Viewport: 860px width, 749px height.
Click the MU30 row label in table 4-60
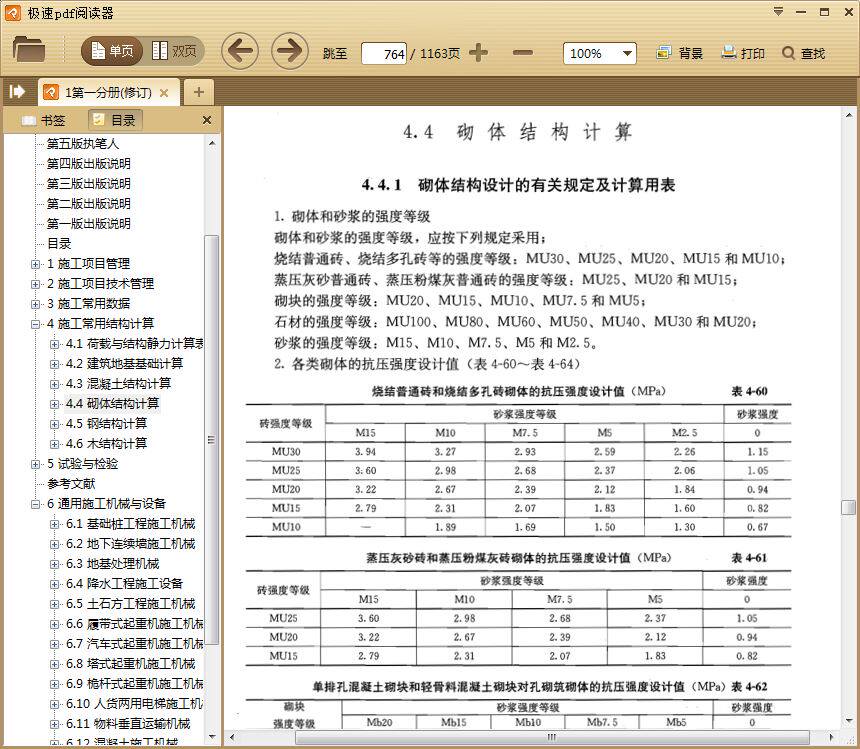(286, 452)
